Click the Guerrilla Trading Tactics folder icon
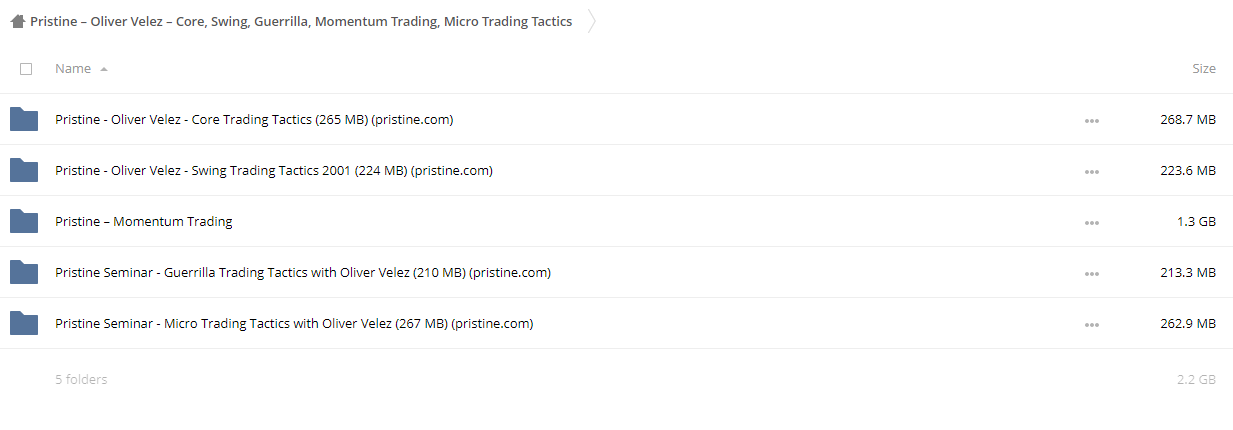Screen dimensions: 1233x430 point(24,273)
